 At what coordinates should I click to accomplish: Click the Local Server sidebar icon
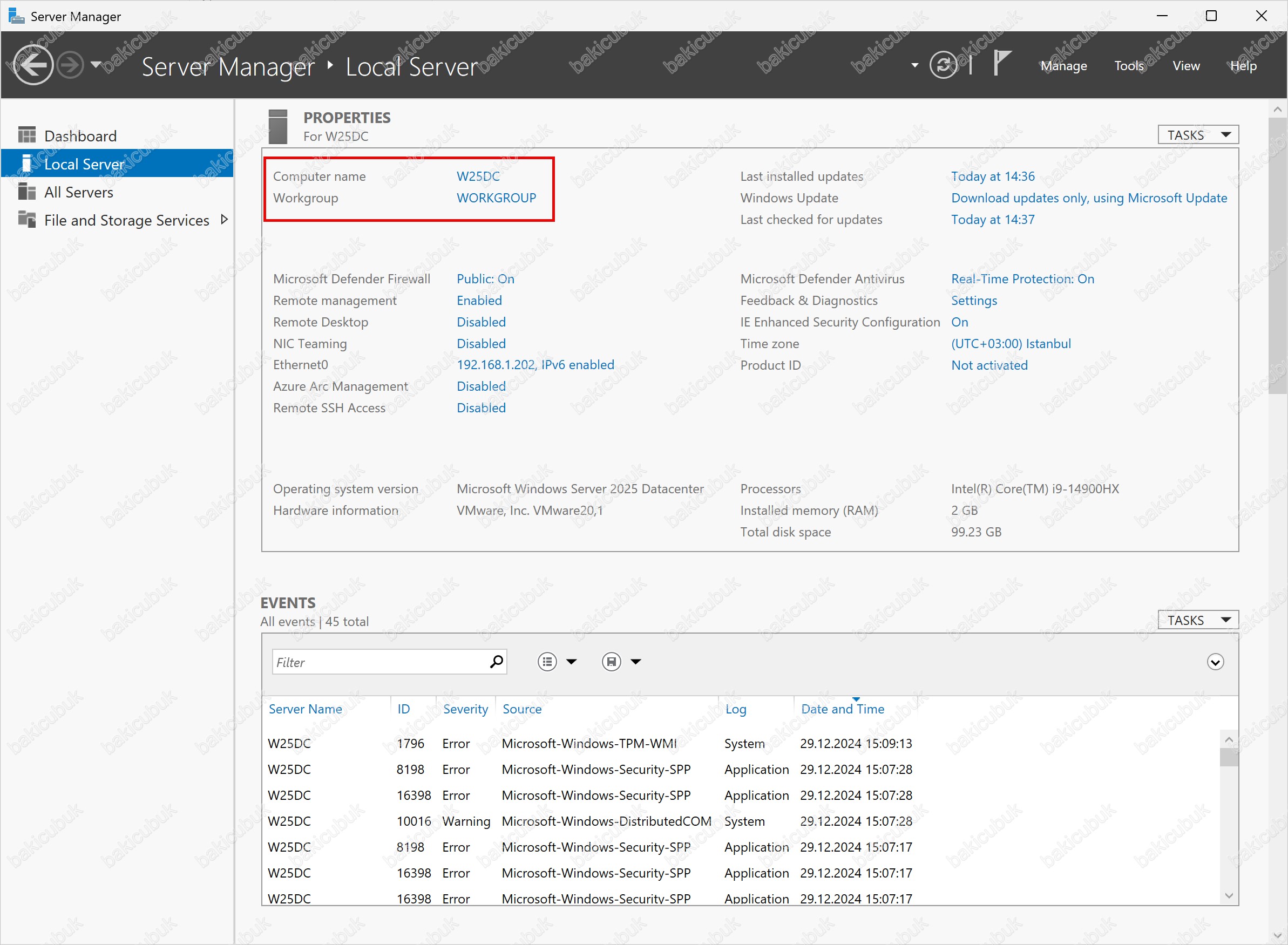[26, 163]
